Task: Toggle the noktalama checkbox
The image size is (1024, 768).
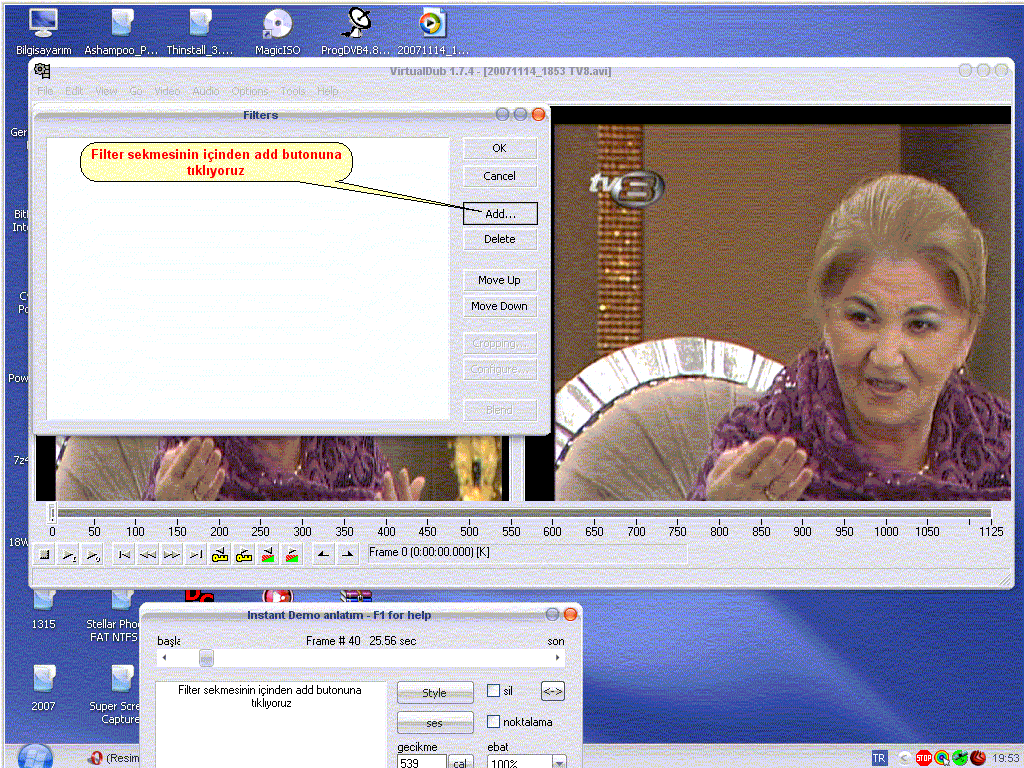Action: pos(494,722)
